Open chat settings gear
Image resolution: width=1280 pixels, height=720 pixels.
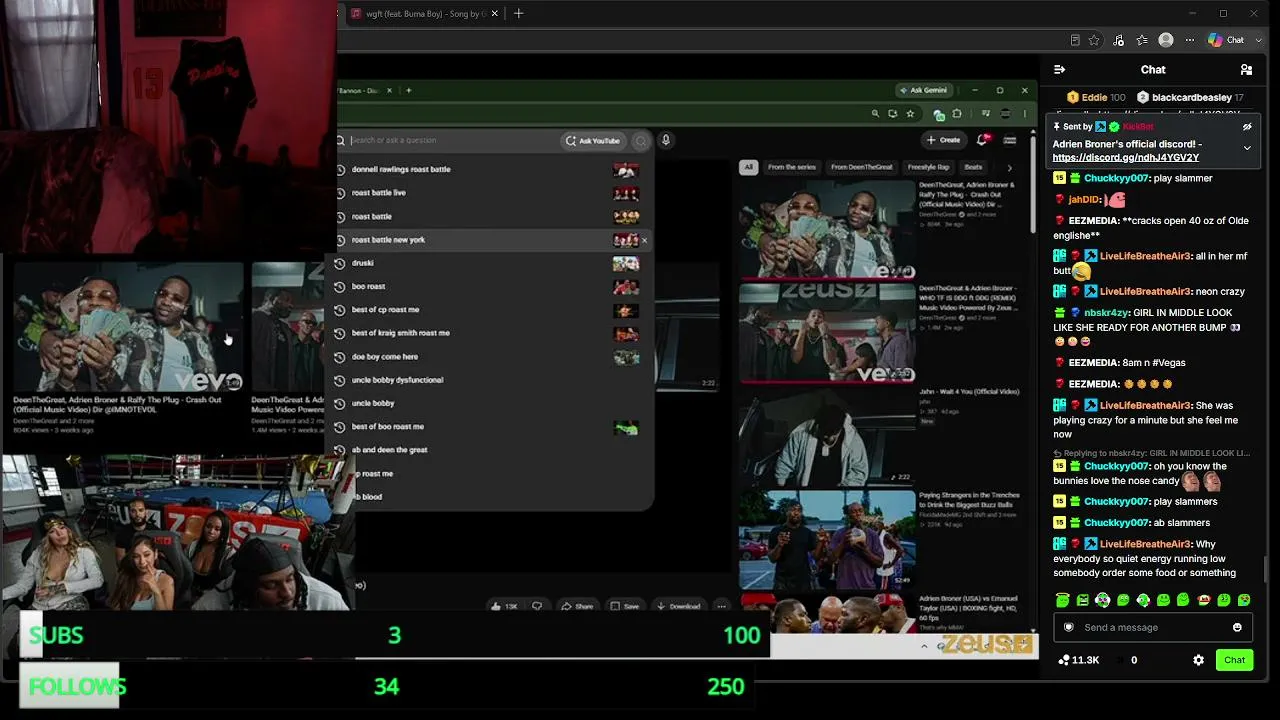click(x=1198, y=660)
